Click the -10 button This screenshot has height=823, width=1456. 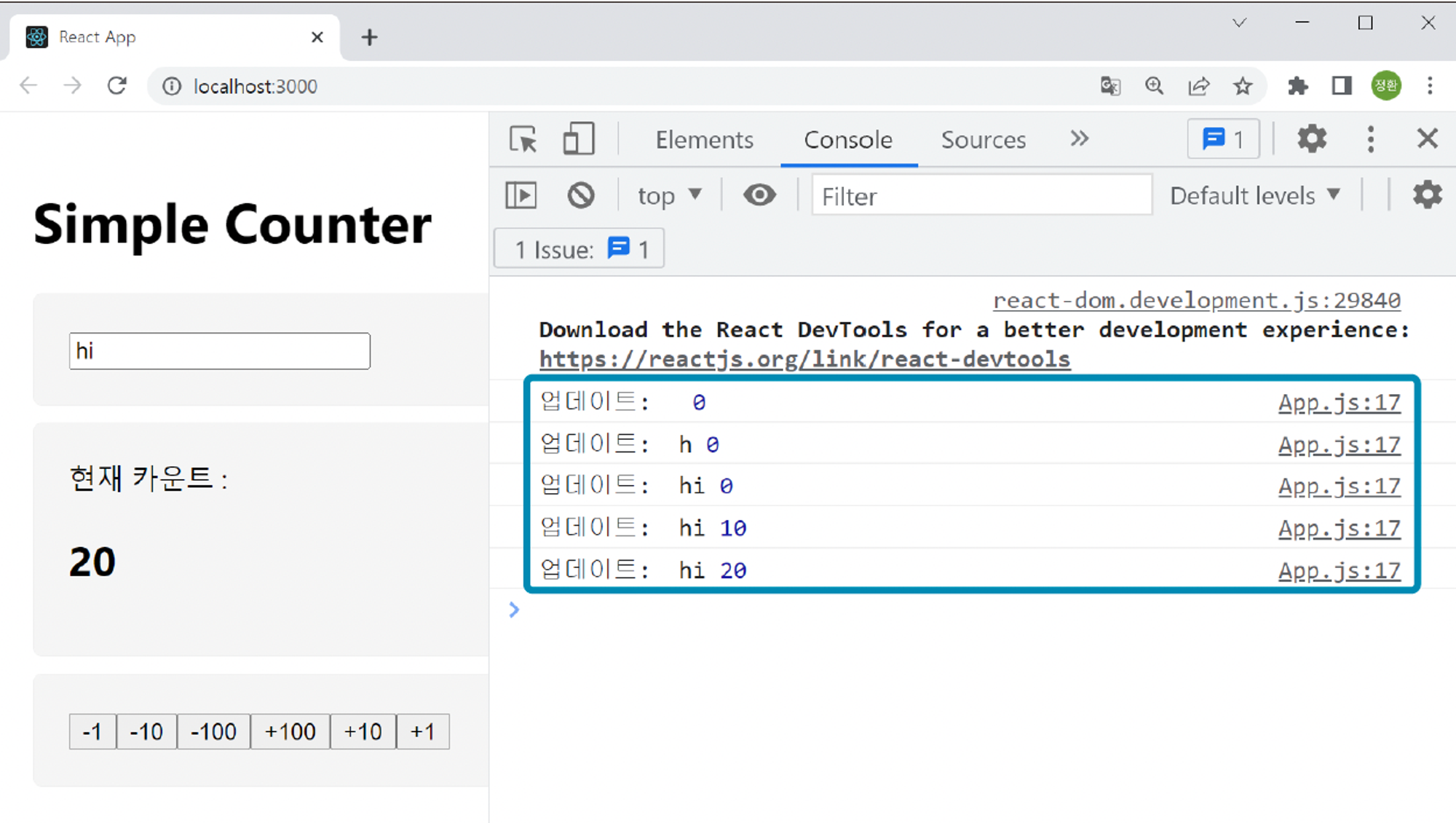pyautogui.click(x=146, y=731)
